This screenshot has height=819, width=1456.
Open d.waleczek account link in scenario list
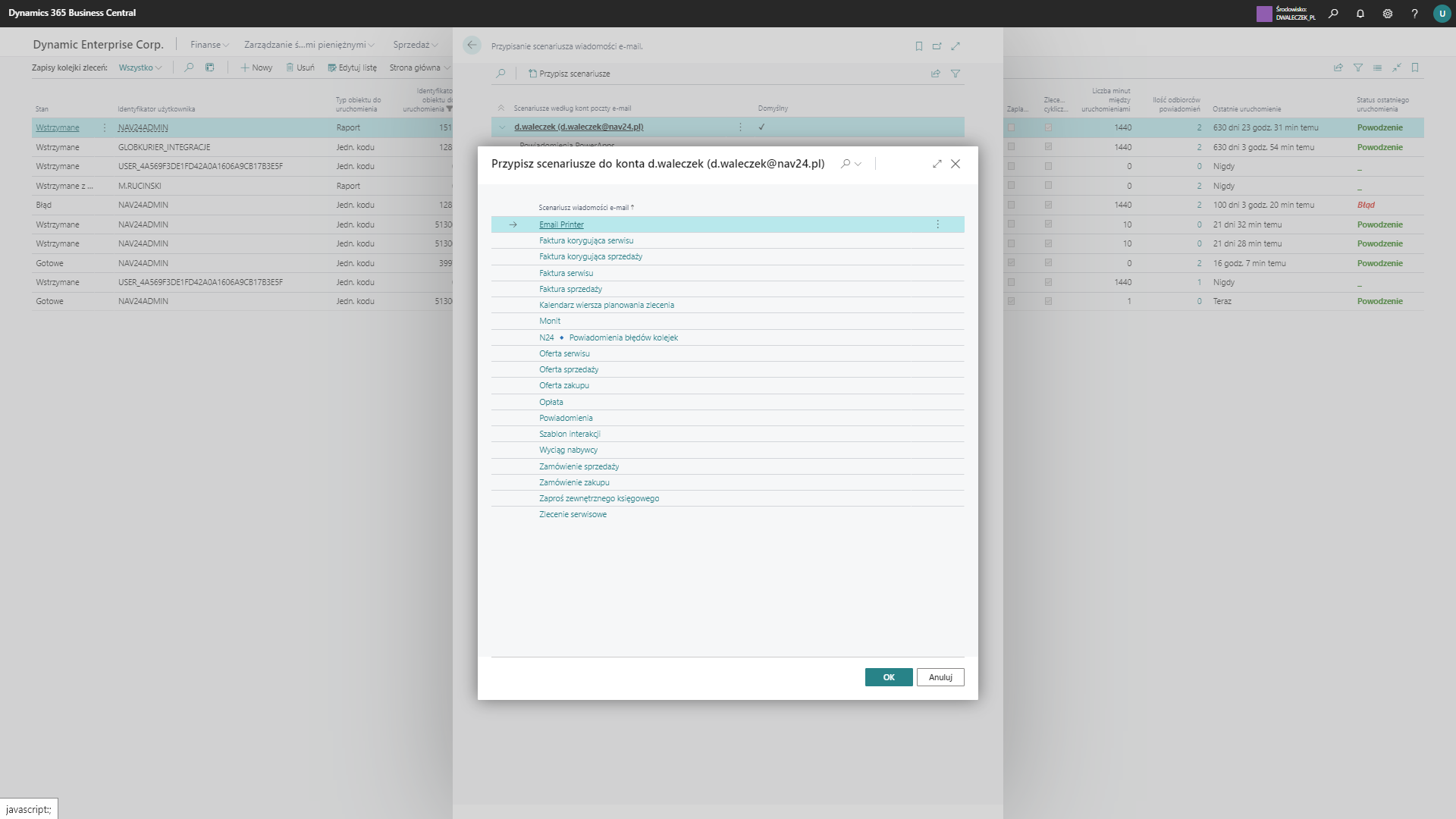(x=579, y=127)
